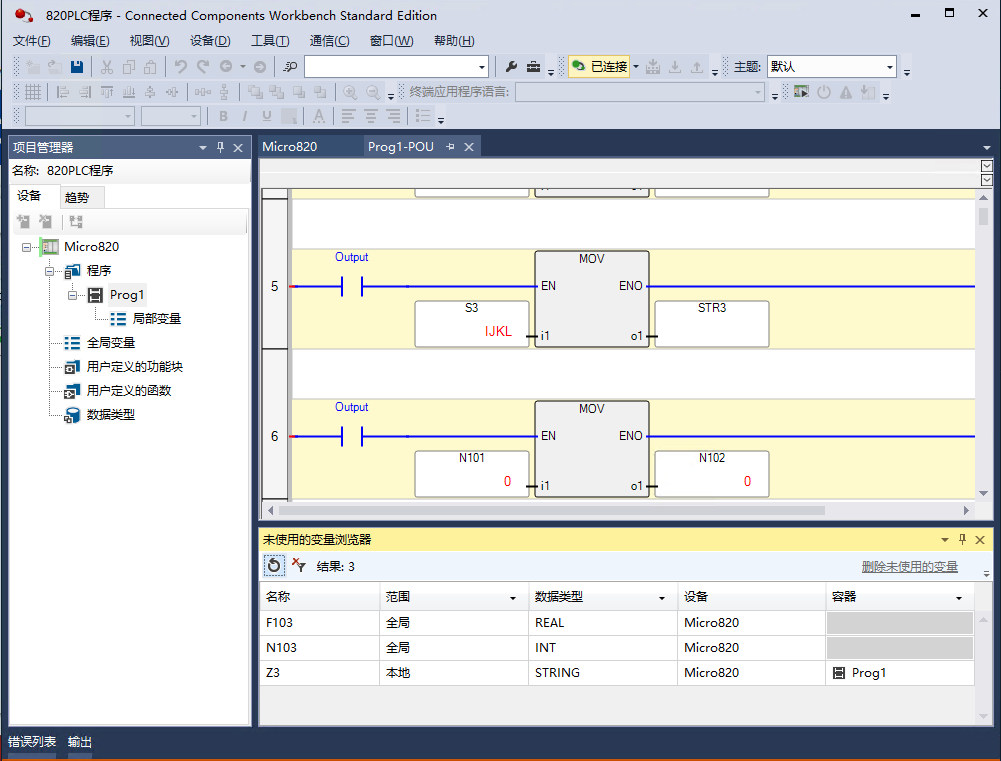The width and height of the screenshot is (1001, 761).
Task: Click the ladder editor horizontal scrollbar
Action: (552, 510)
